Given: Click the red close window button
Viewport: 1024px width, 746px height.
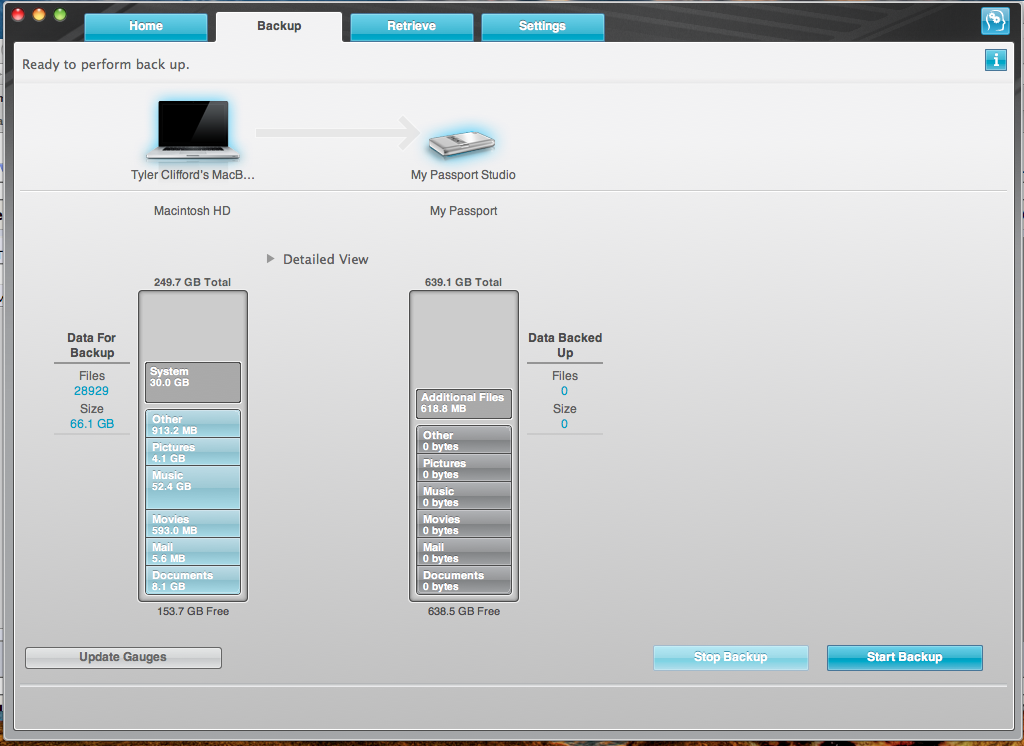Looking at the screenshot, I should (18, 14).
